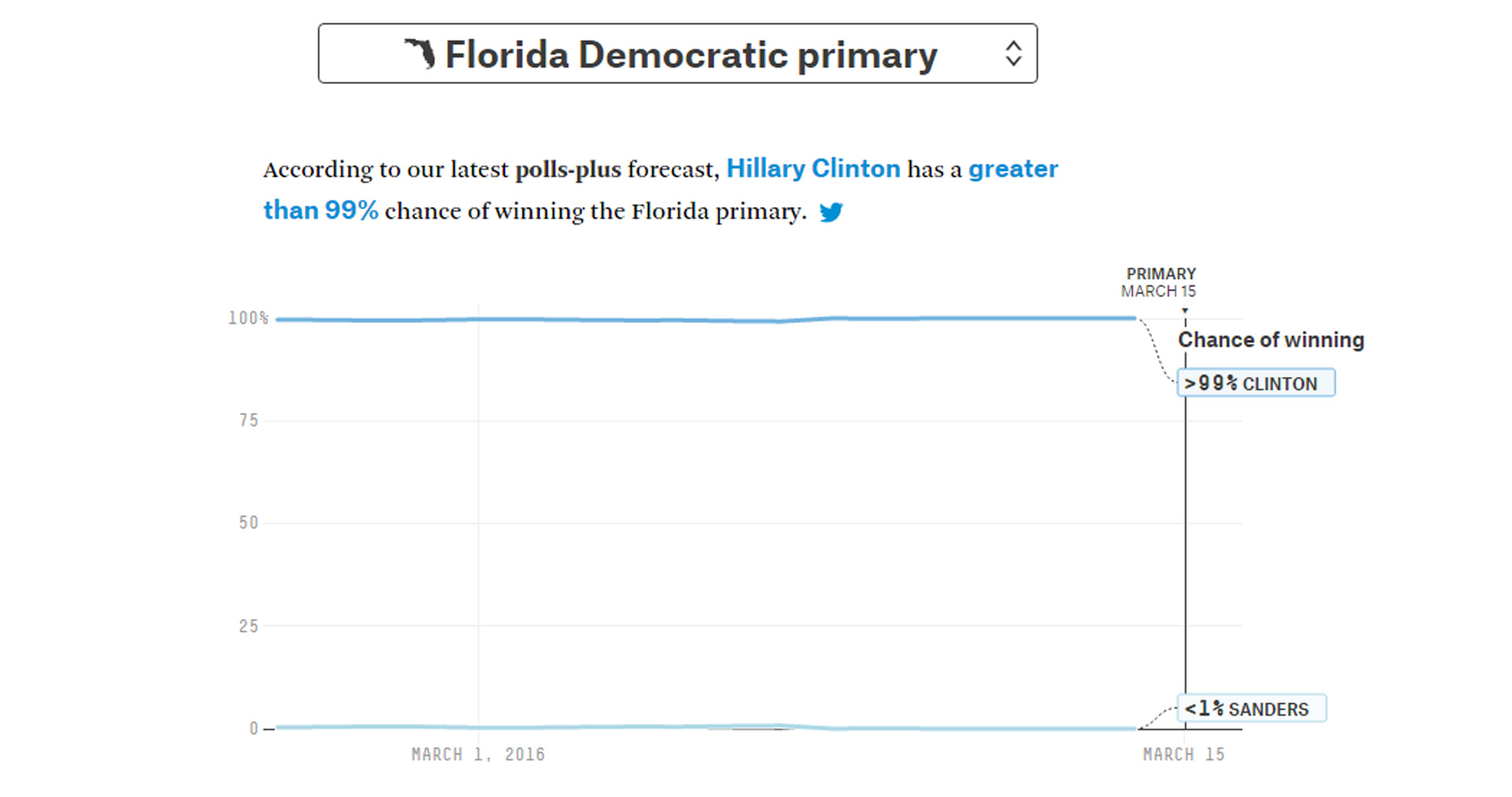Select the >99% CLINTON label box
Image resolution: width=1512 pixels, height=797 pixels.
coord(1255,383)
